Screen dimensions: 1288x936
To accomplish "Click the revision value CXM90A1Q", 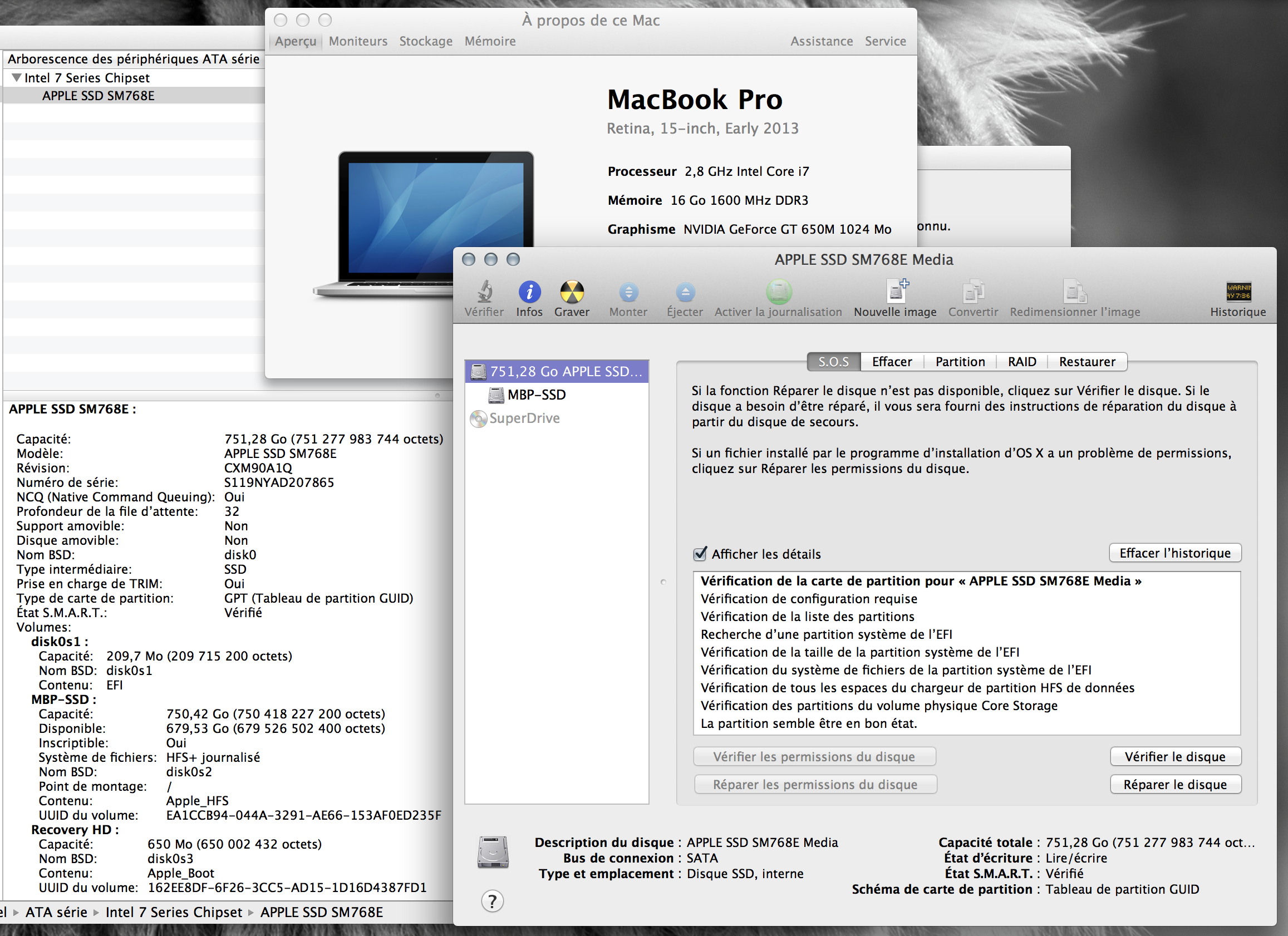I will tap(258, 469).
